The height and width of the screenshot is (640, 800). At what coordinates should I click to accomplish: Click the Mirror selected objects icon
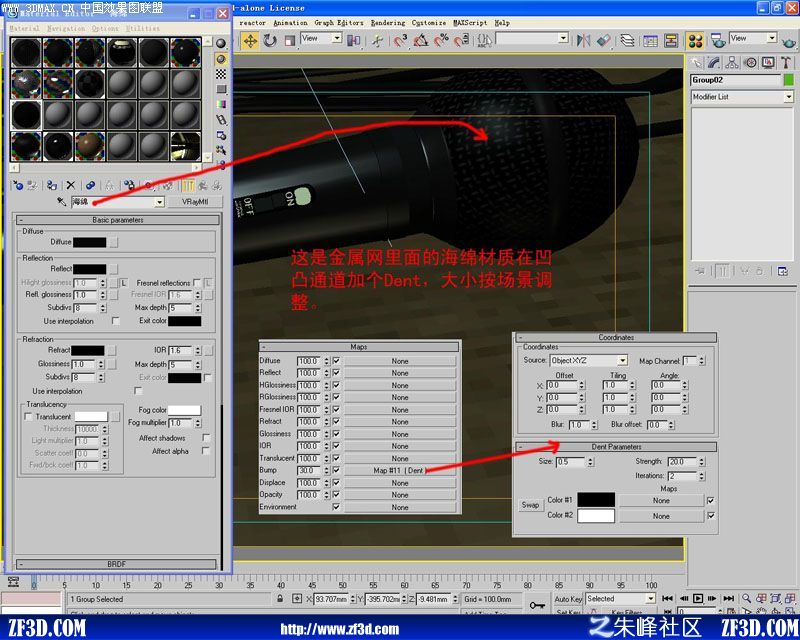coord(583,40)
